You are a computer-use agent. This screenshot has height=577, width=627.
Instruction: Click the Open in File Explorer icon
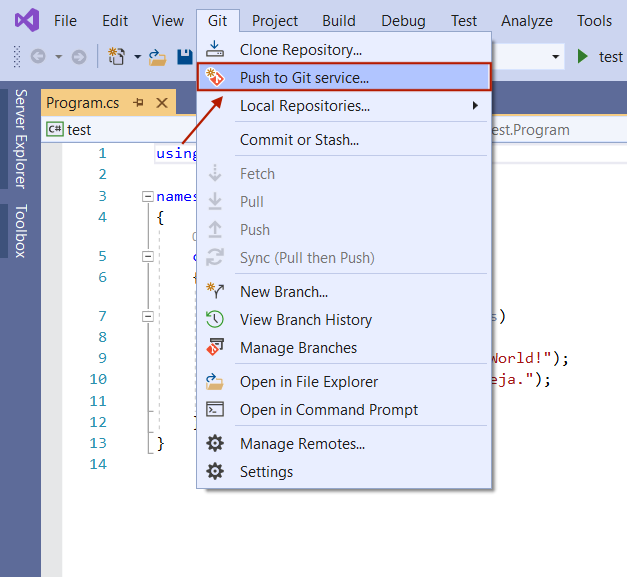point(214,382)
